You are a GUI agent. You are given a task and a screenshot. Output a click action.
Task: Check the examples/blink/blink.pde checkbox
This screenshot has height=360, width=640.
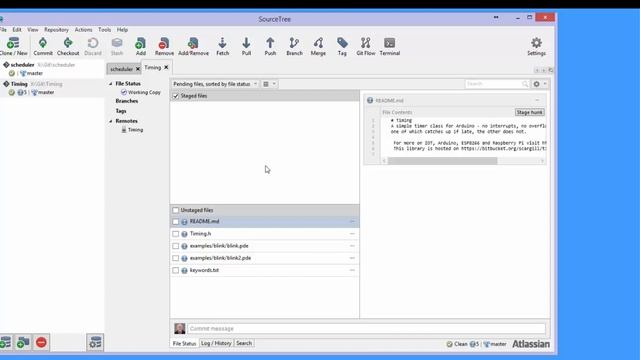coord(176,246)
